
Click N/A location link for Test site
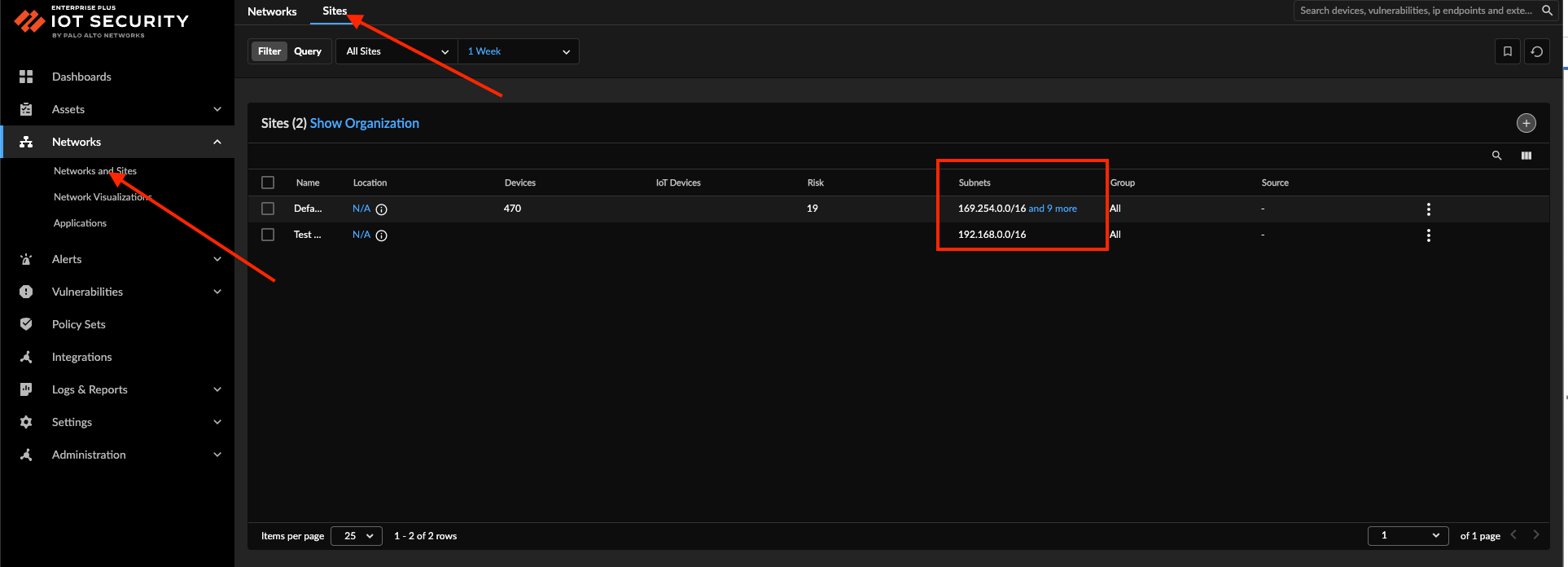(x=361, y=235)
